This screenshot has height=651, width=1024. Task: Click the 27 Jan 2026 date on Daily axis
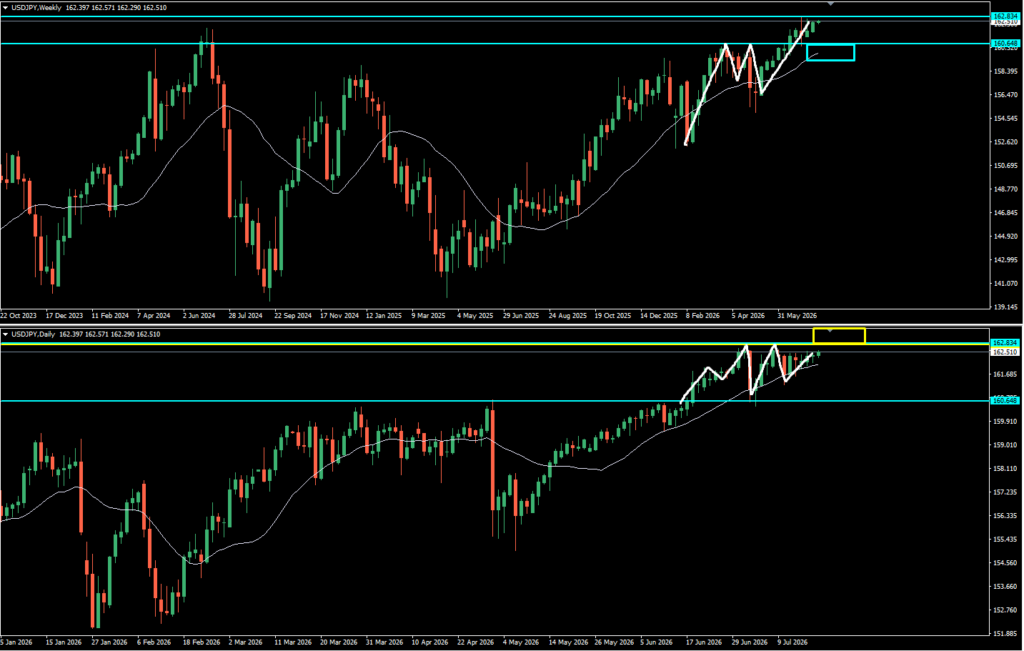[109, 642]
